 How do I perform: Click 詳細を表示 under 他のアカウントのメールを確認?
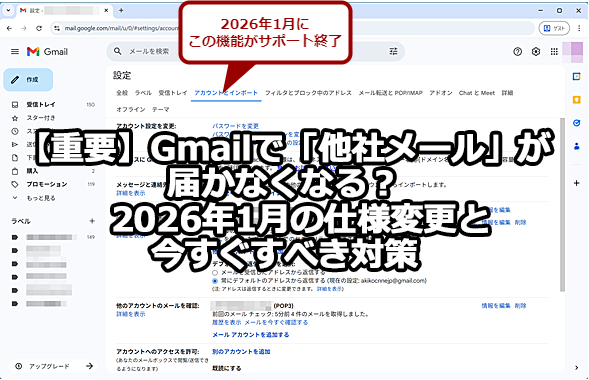coord(131,314)
